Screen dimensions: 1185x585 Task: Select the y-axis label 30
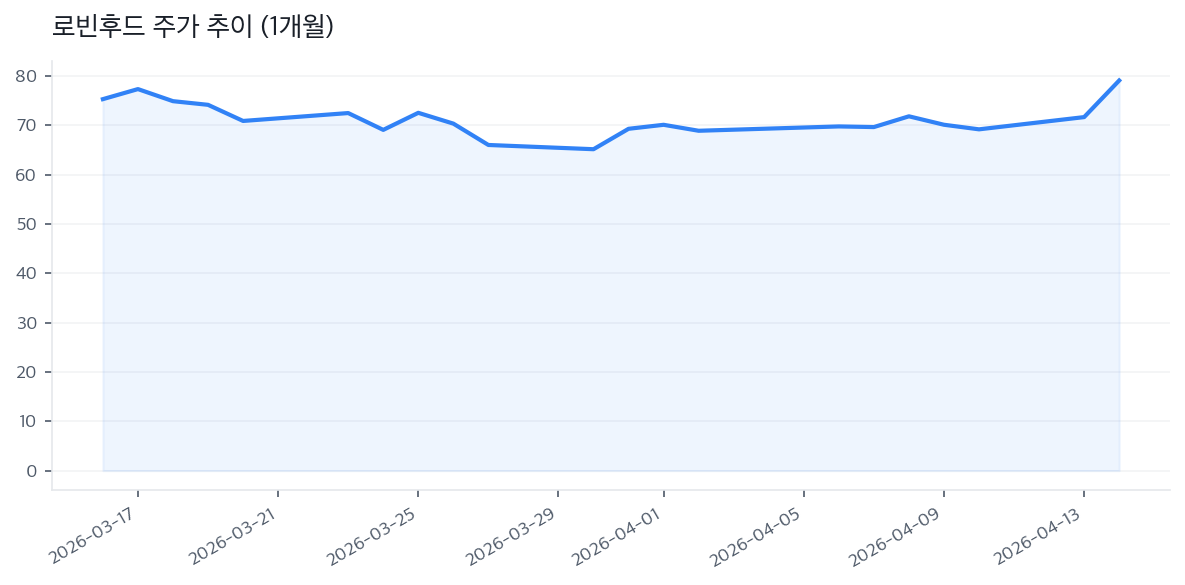26,323
